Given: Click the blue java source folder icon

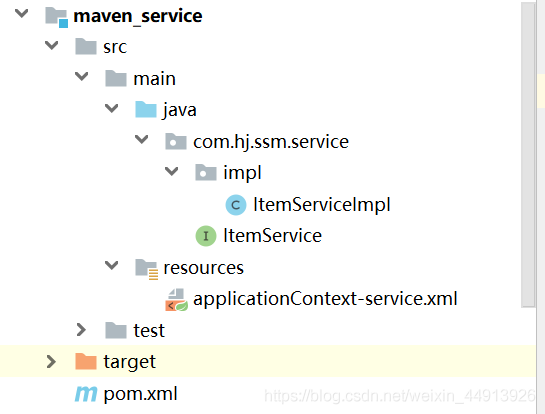Looking at the screenshot, I should click(146, 109).
